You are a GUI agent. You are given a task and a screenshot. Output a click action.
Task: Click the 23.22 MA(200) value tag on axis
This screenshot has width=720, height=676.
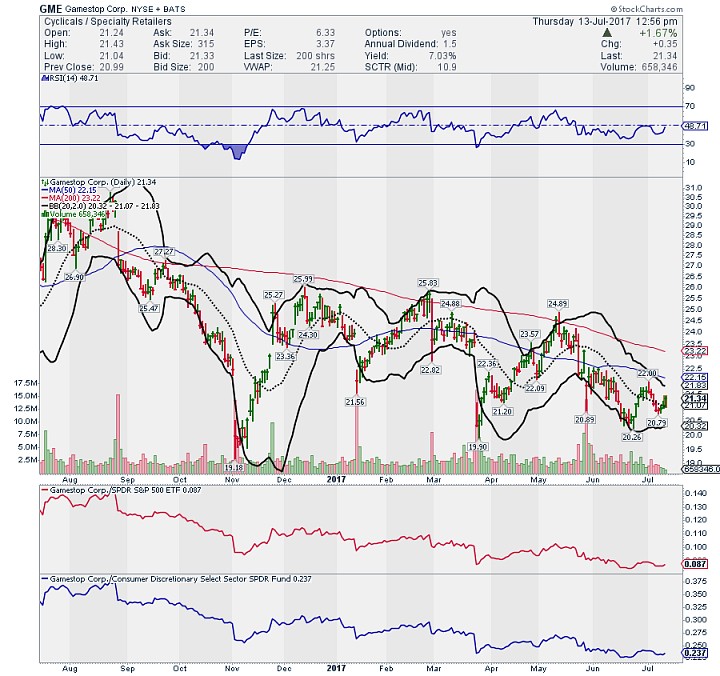695,351
